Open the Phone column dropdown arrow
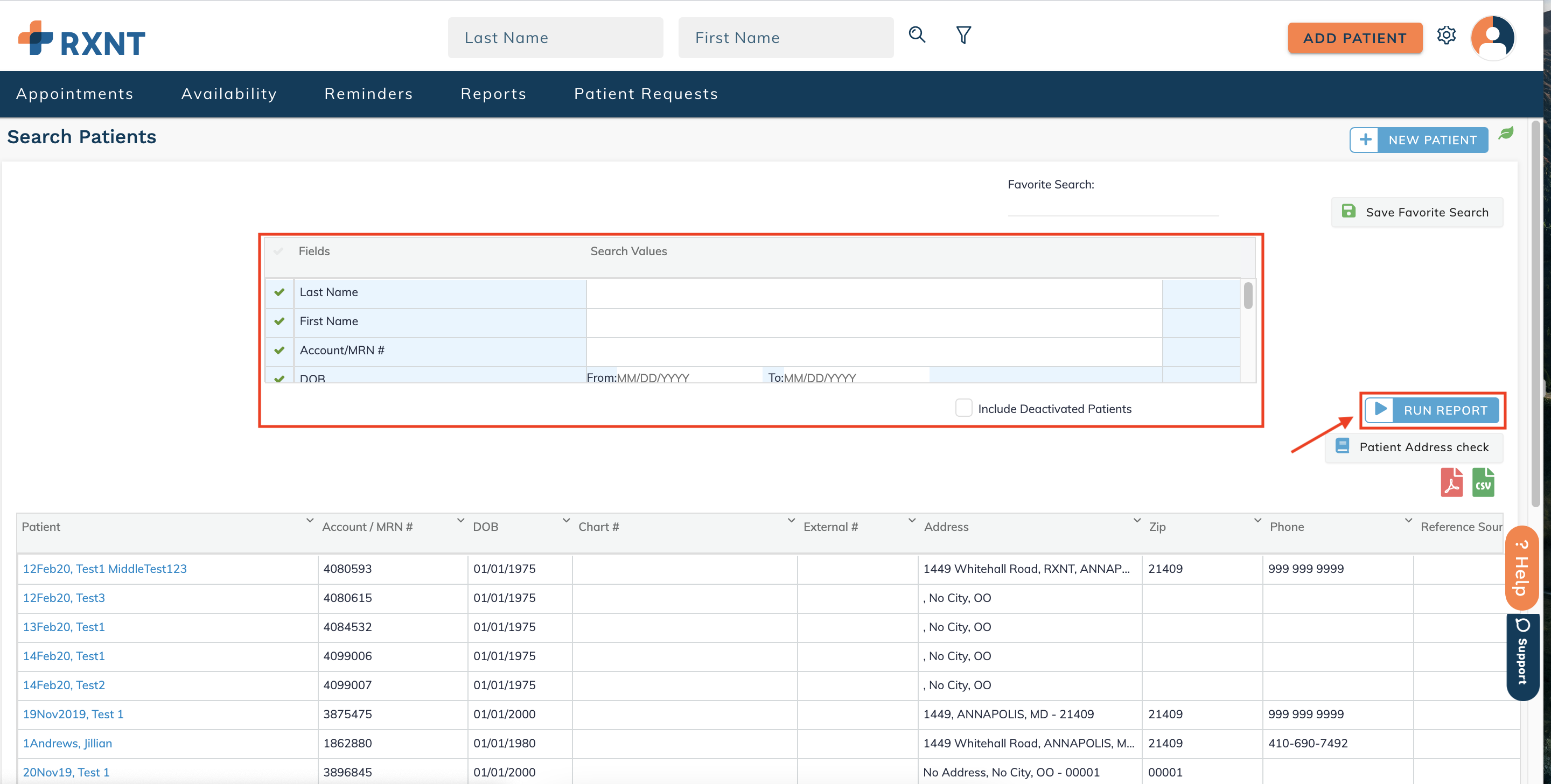 pos(1408,520)
